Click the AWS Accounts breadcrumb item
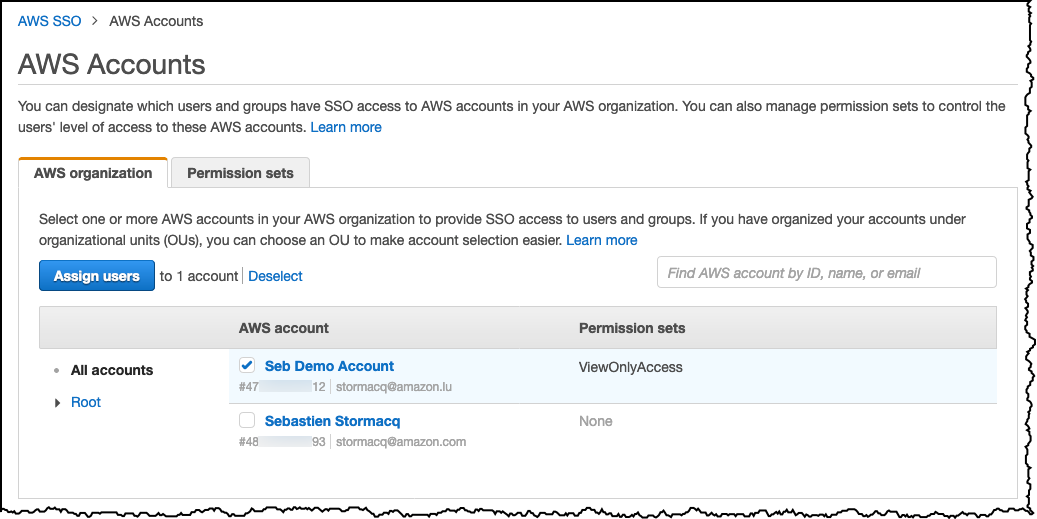Image resolution: width=1037 pixels, height=519 pixels. (x=156, y=21)
